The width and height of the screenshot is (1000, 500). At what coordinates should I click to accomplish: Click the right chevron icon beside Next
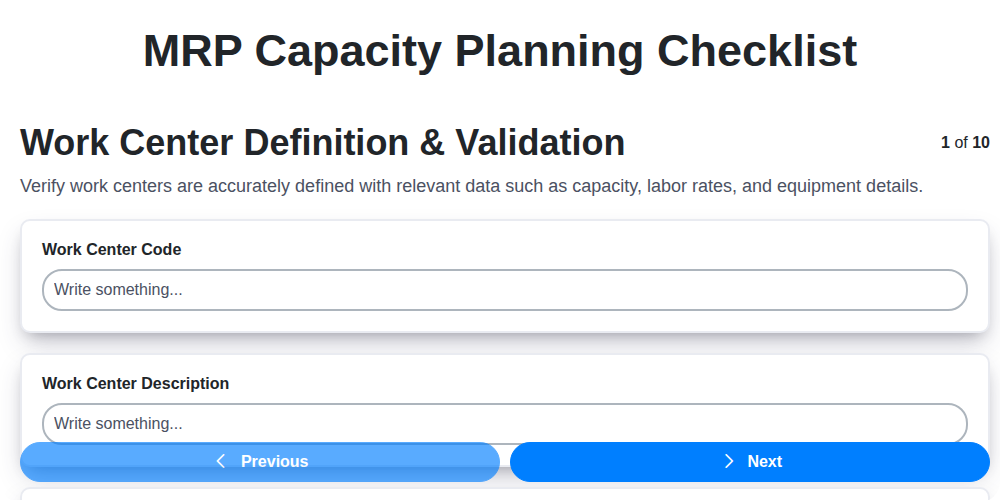(729, 461)
